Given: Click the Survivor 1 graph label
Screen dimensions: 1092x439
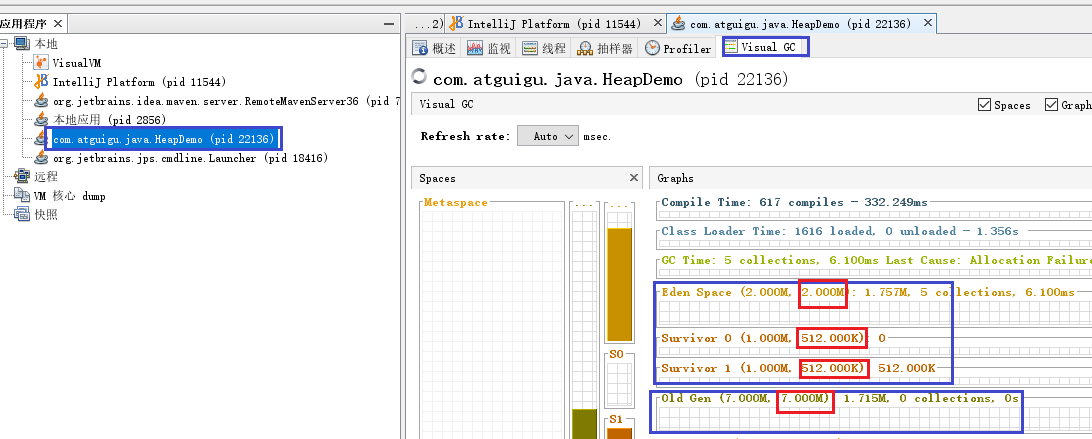Looking at the screenshot, I should 798,368.
